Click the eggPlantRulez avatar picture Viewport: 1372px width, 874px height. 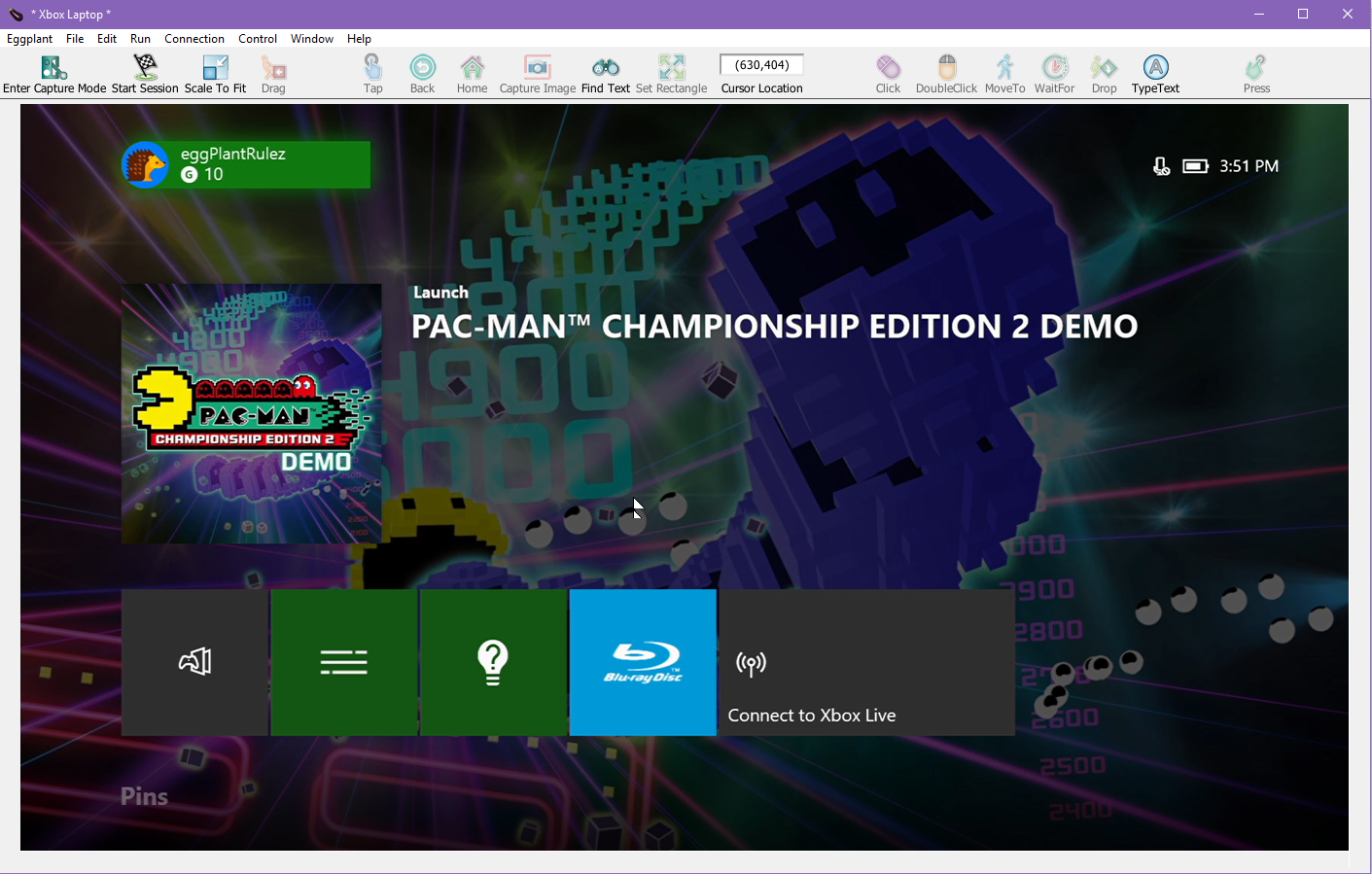tap(146, 164)
